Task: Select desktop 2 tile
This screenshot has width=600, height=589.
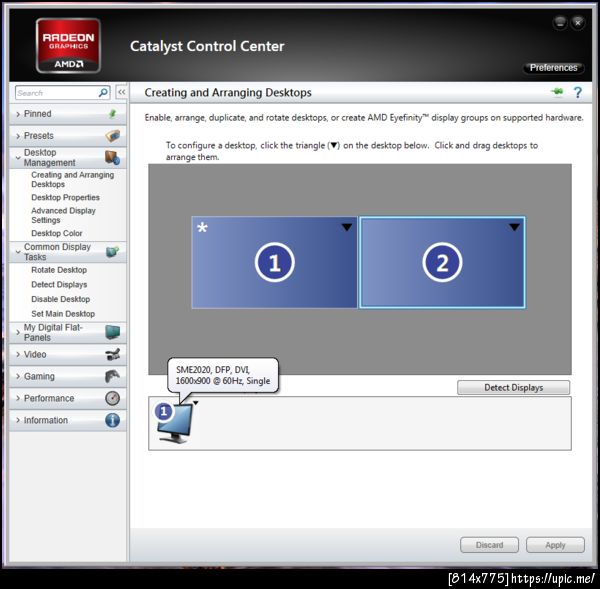Action: tap(442, 262)
